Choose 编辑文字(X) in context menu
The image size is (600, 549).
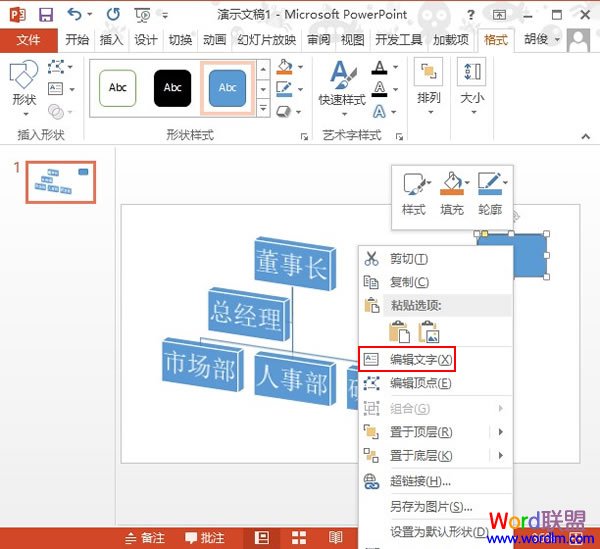click(435, 360)
